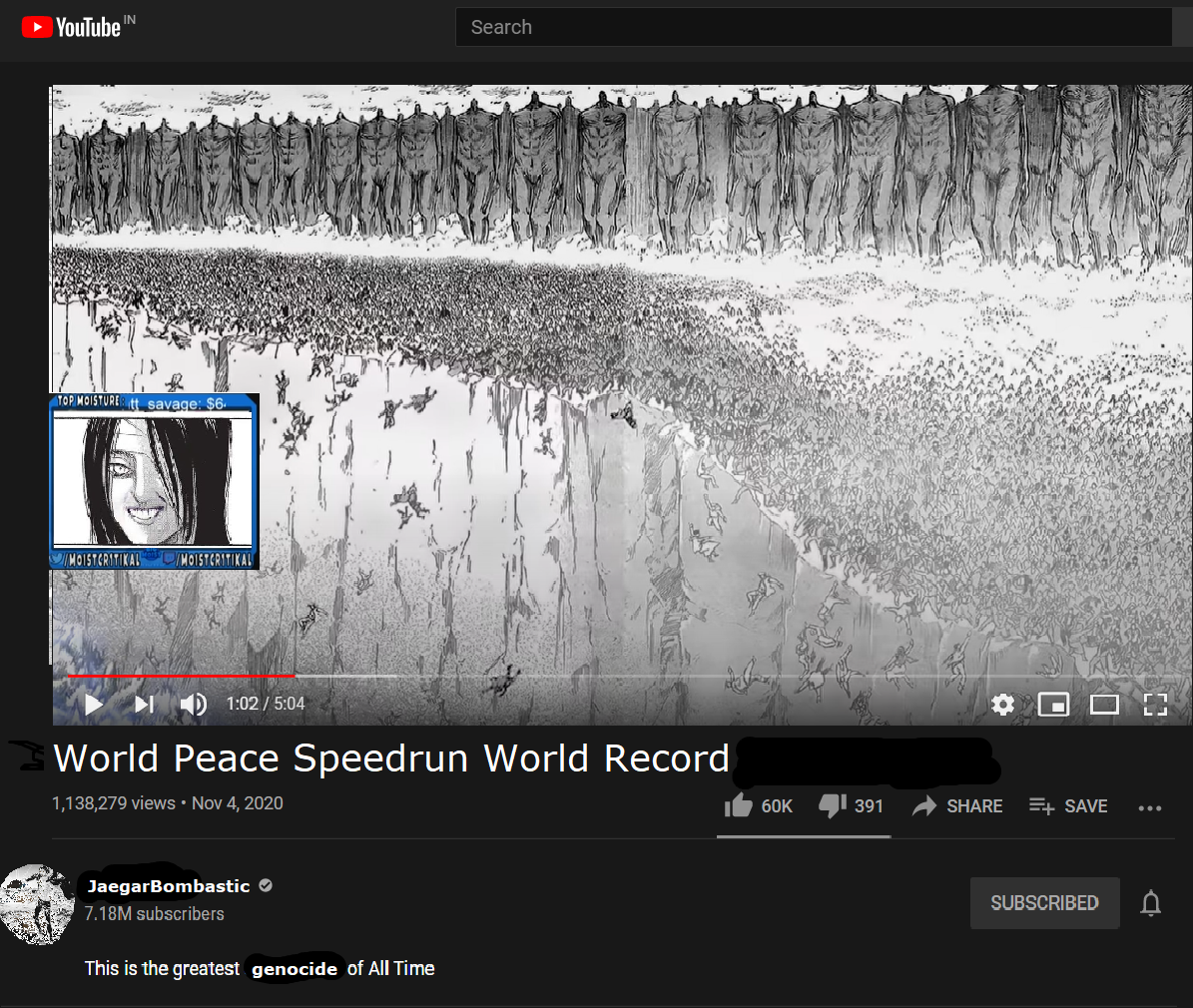Click the channel avatar picture
1193x1008 pixels.
click(x=37, y=904)
